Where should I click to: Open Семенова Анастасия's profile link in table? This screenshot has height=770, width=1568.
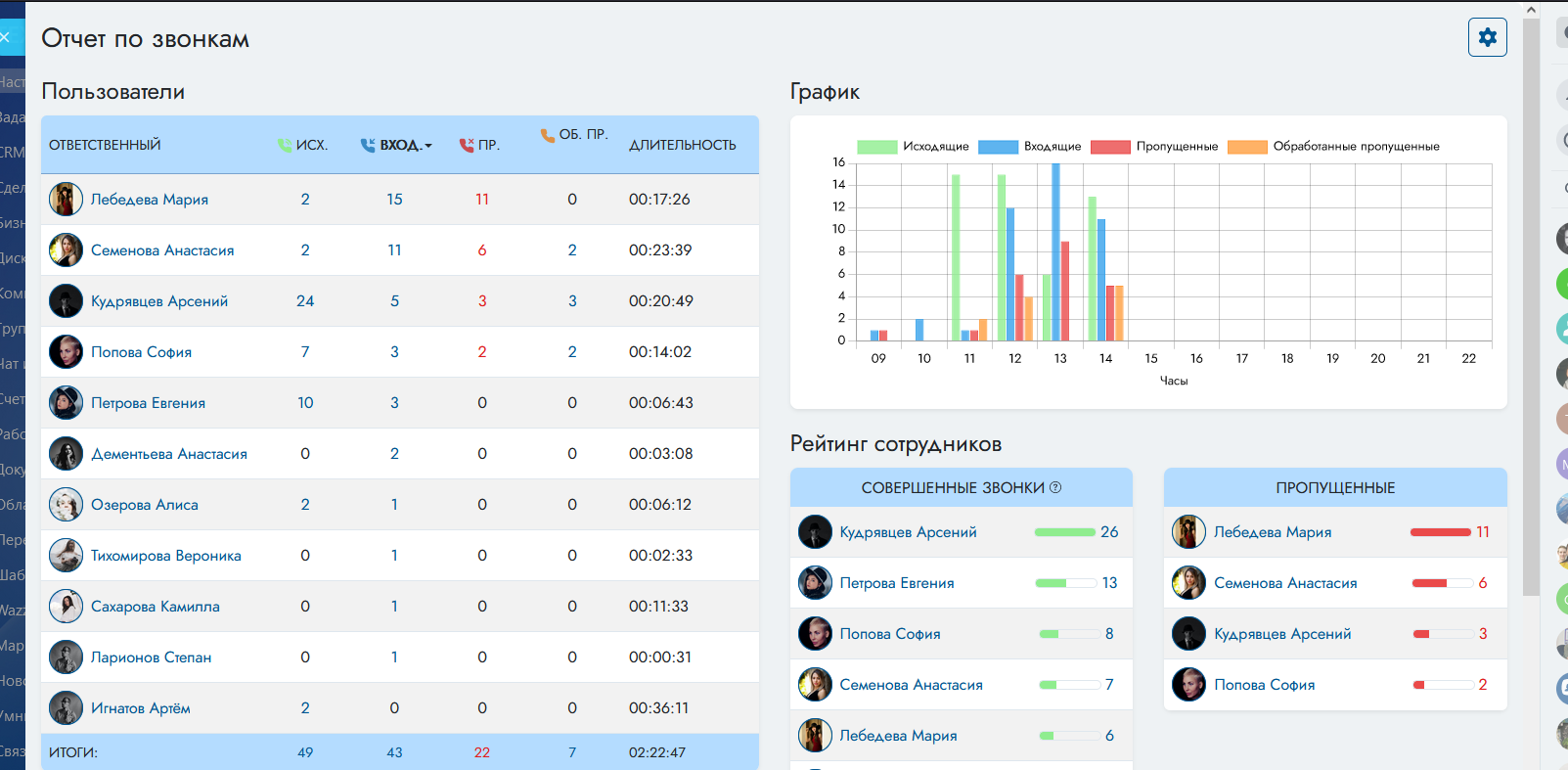pos(162,250)
